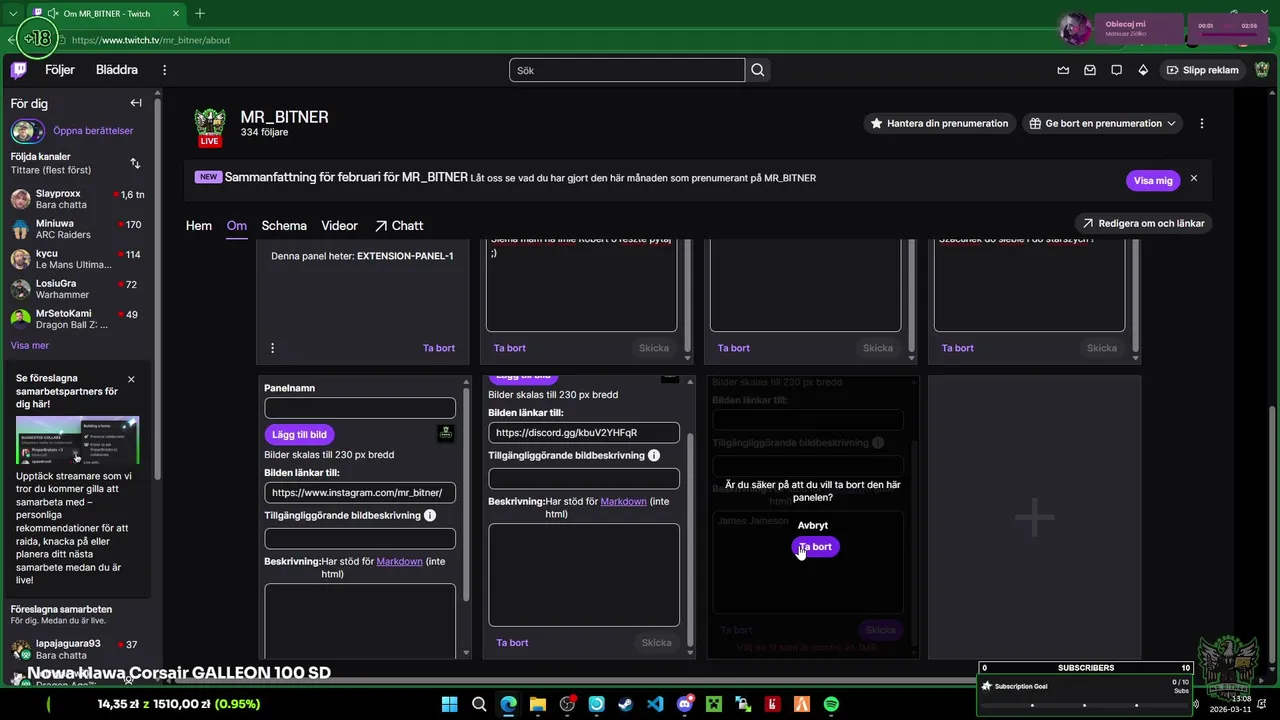The height and width of the screenshot is (720, 1280).
Task: Add a new panel with plus
Action: pos(1034,517)
